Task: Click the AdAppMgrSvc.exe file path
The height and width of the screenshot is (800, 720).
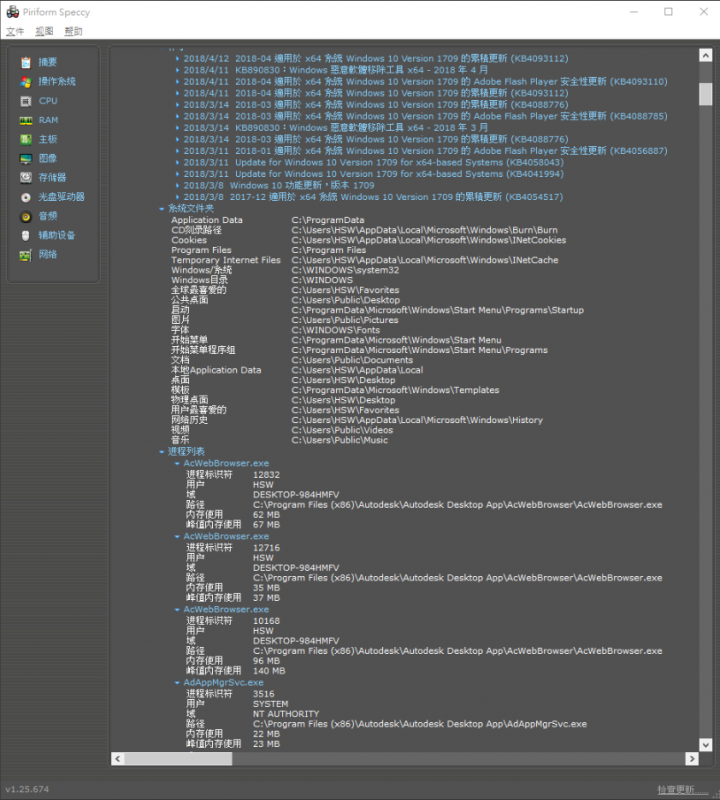Action: tap(420, 724)
